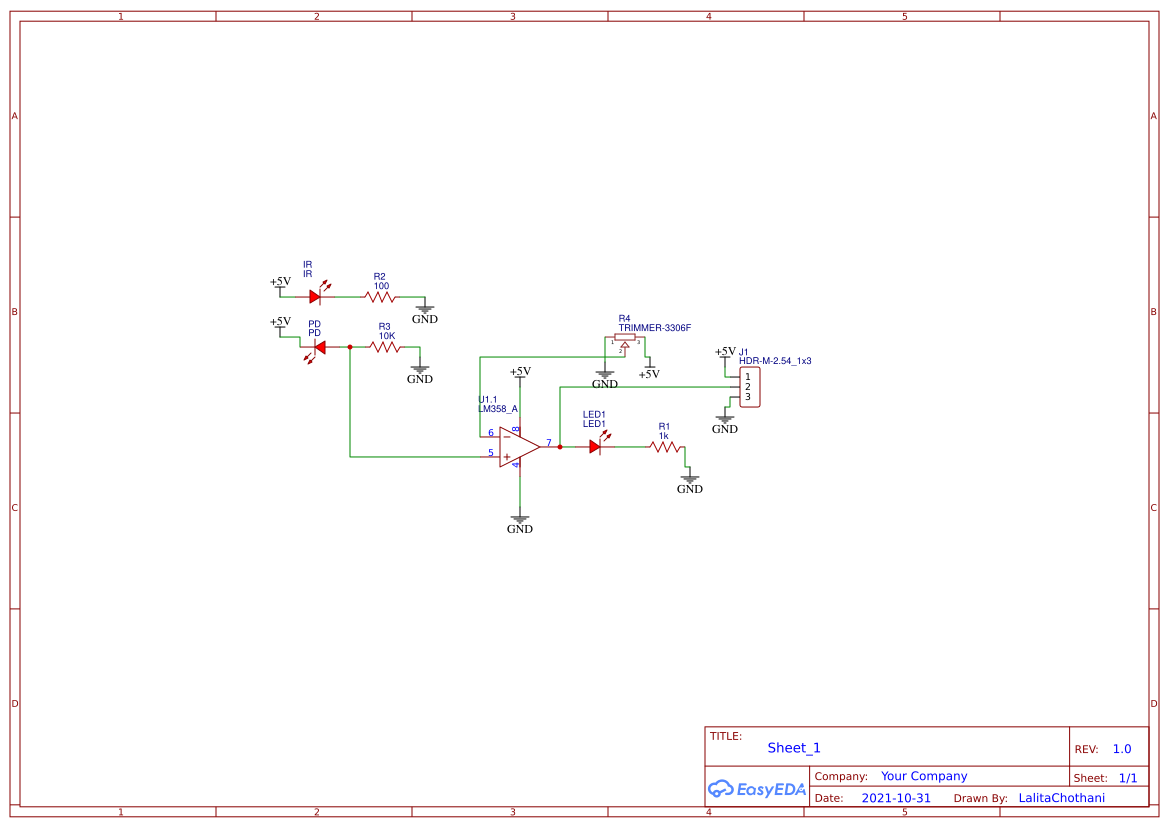Click pin 1 on connector J1
Viewport: 1169px width, 827px height.
point(746,375)
